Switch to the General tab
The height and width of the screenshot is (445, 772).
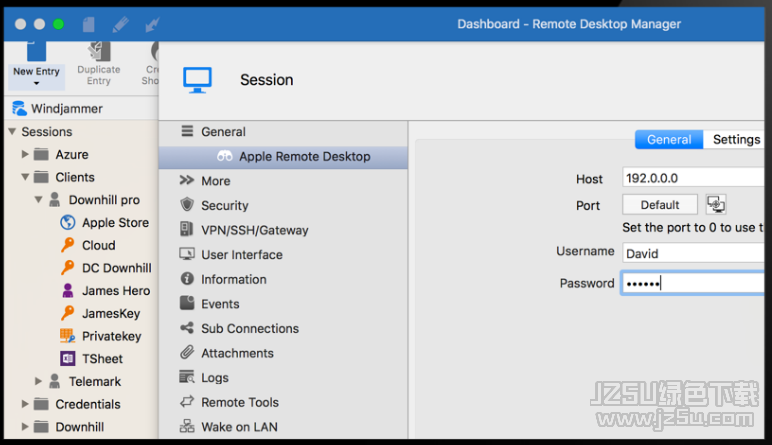(669, 139)
